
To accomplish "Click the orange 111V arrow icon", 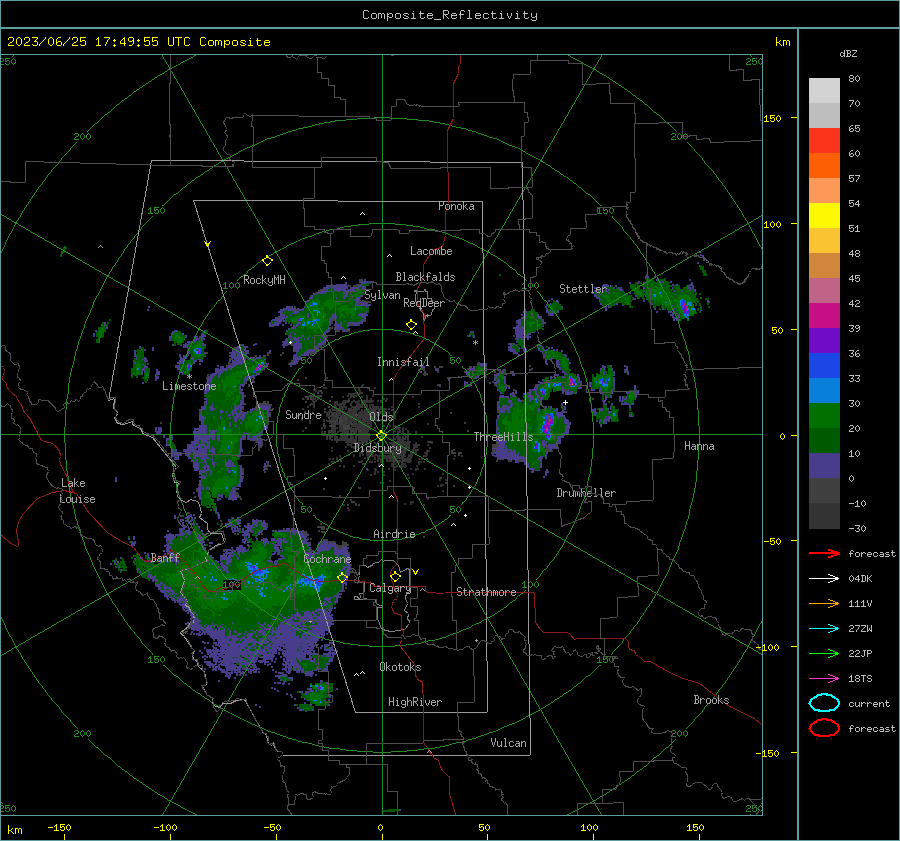I will click(x=824, y=603).
